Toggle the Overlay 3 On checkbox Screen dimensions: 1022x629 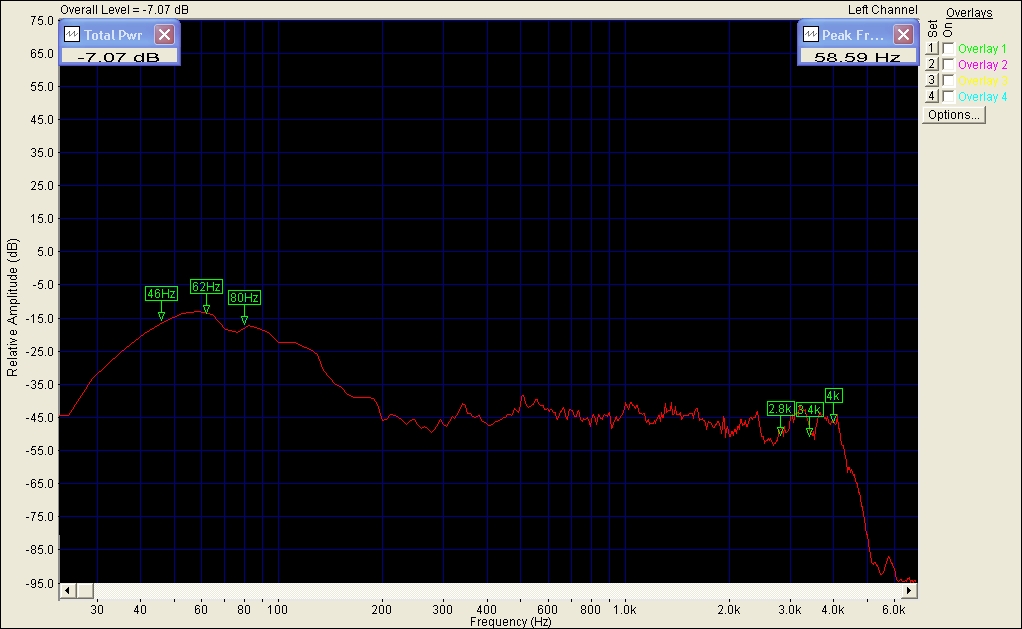click(x=948, y=80)
